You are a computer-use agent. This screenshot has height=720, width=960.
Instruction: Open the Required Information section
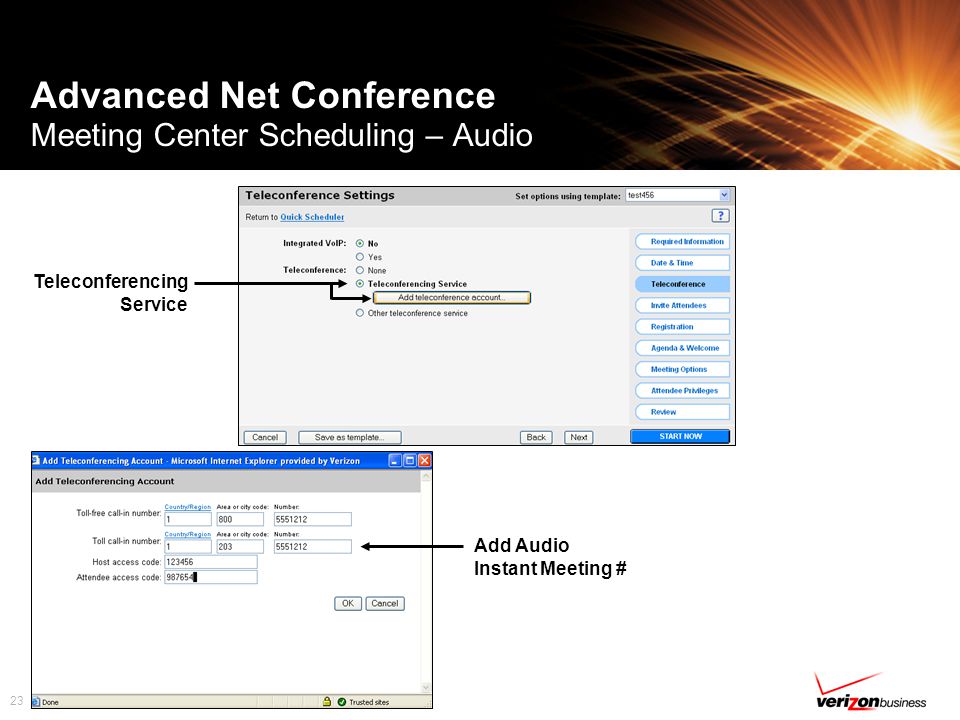pos(683,241)
